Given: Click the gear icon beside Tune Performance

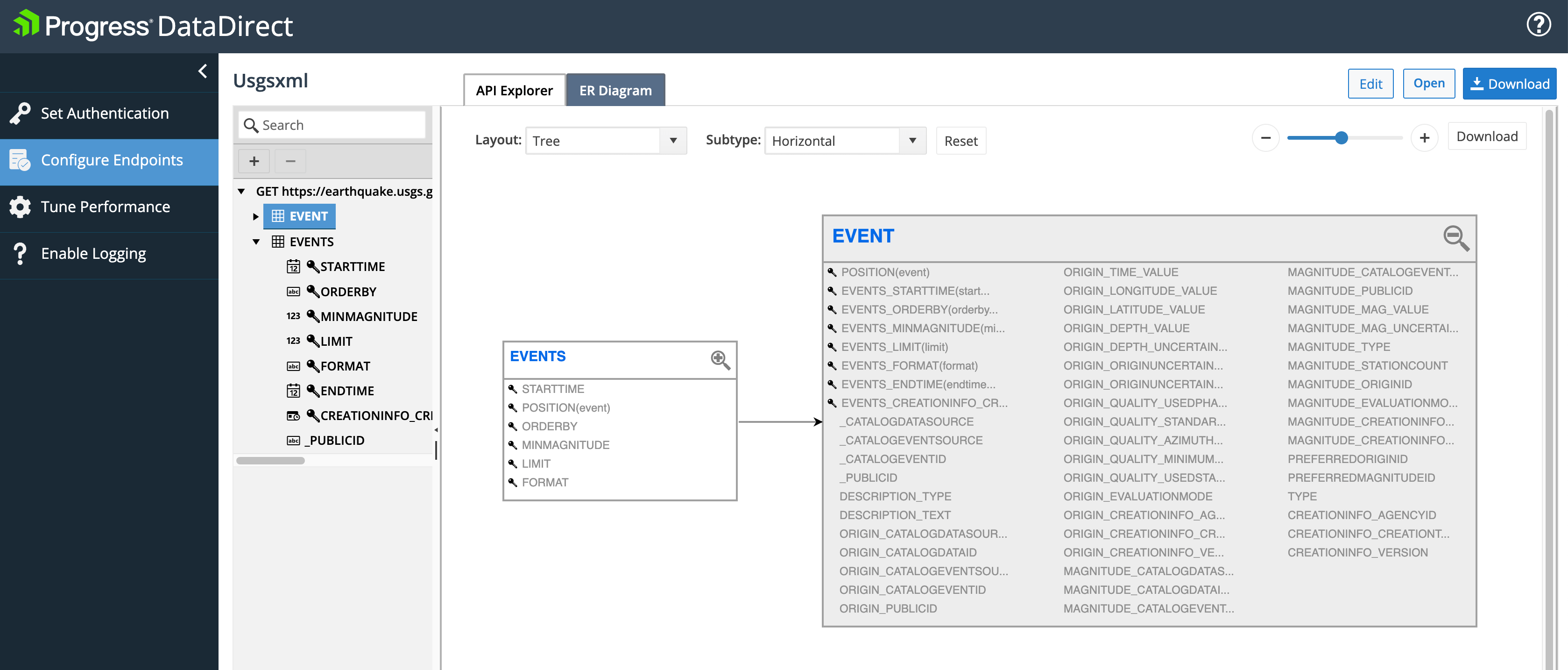Looking at the screenshot, I should (x=20, y=207).
